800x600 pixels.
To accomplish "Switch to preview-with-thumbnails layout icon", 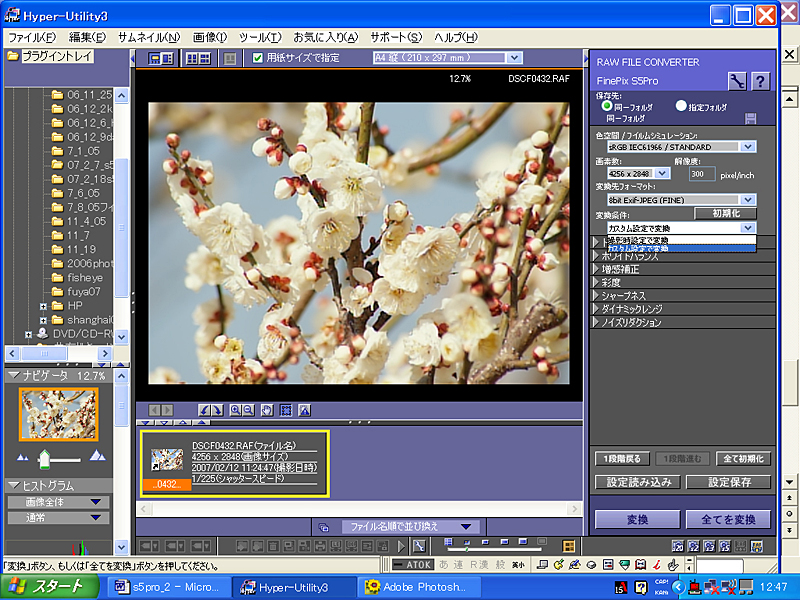I will click(x=161, y=58).
